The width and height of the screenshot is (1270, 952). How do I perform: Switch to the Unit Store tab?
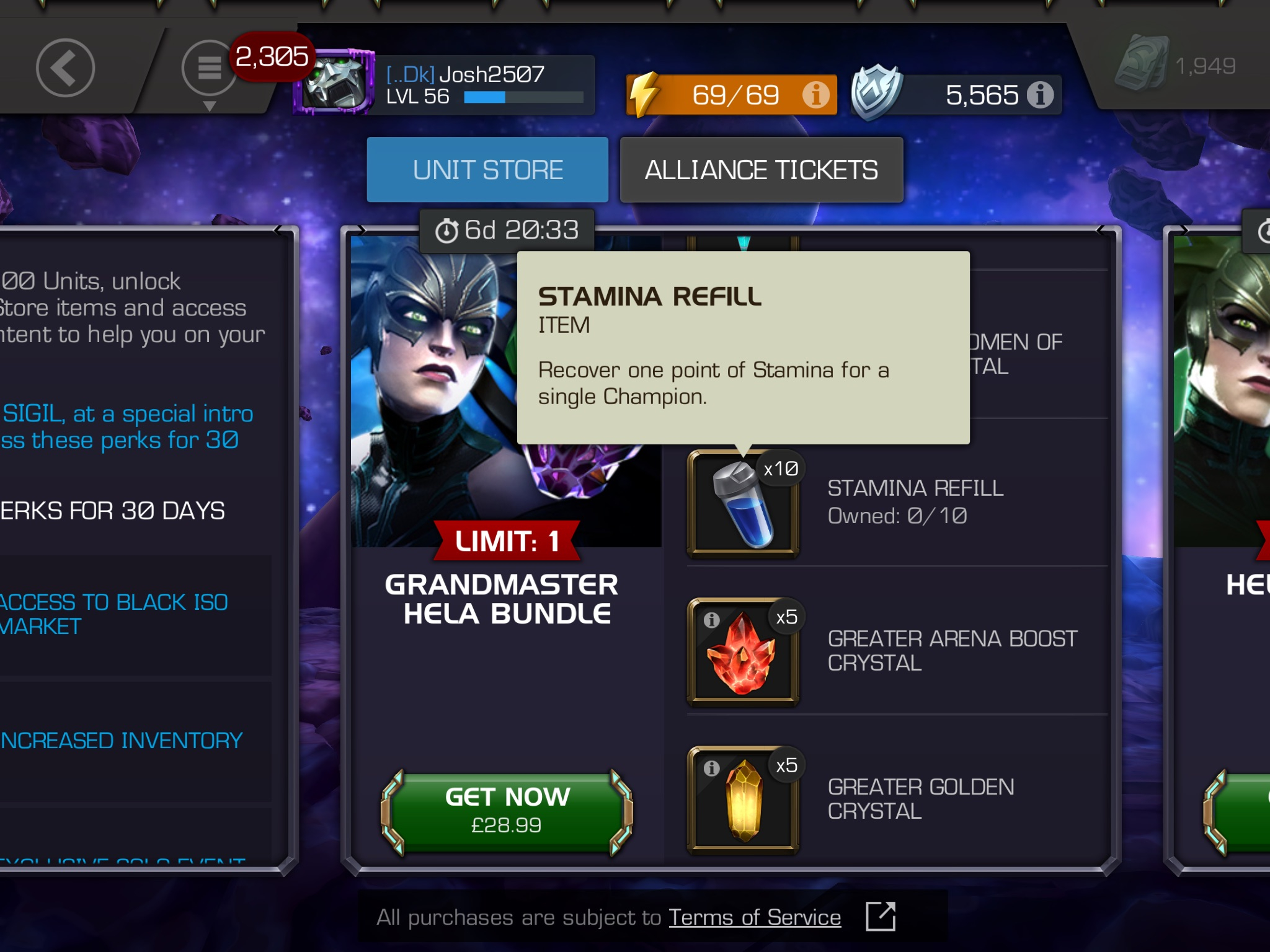[x=487, y=170]
